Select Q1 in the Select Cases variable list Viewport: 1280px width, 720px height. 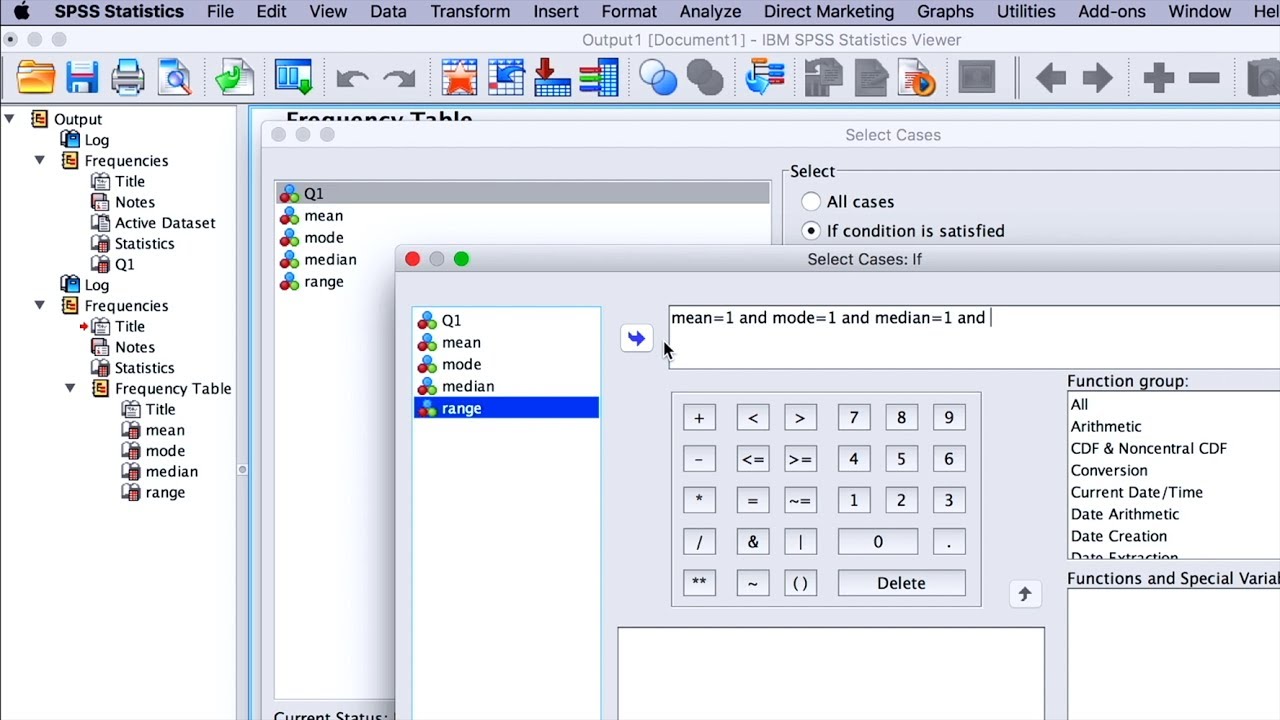pos(522,194)
